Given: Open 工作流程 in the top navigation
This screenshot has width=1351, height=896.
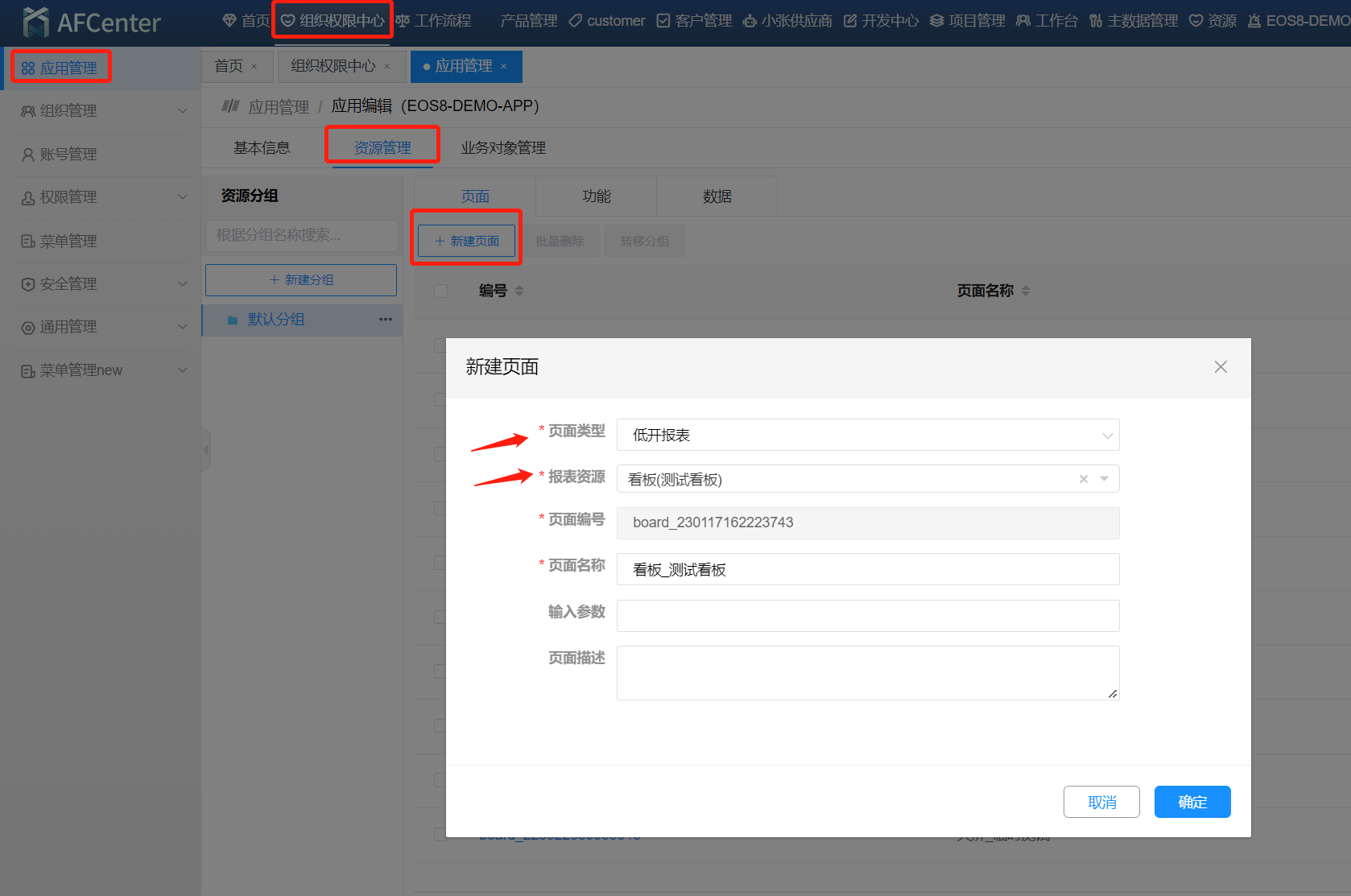Looking at the screenshot, I should click(434, 21).
